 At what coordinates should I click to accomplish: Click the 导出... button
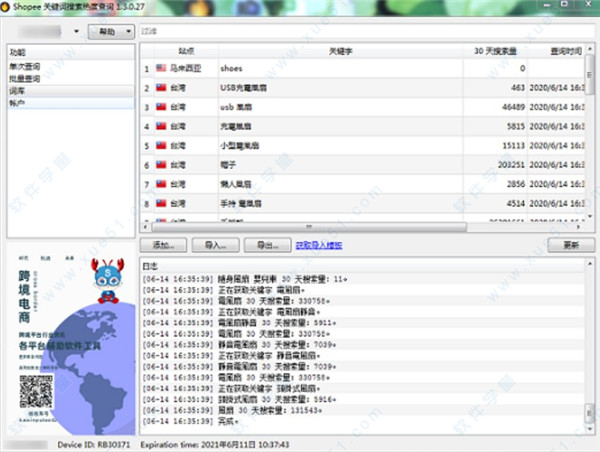point(267,245)
